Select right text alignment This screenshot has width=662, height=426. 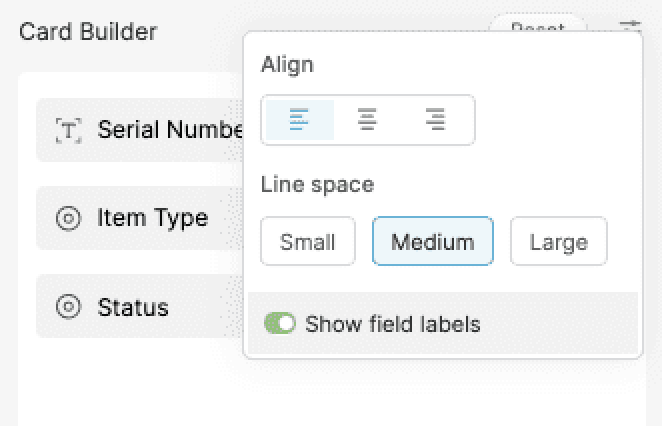pyautogui.click(x=435, y=120)
